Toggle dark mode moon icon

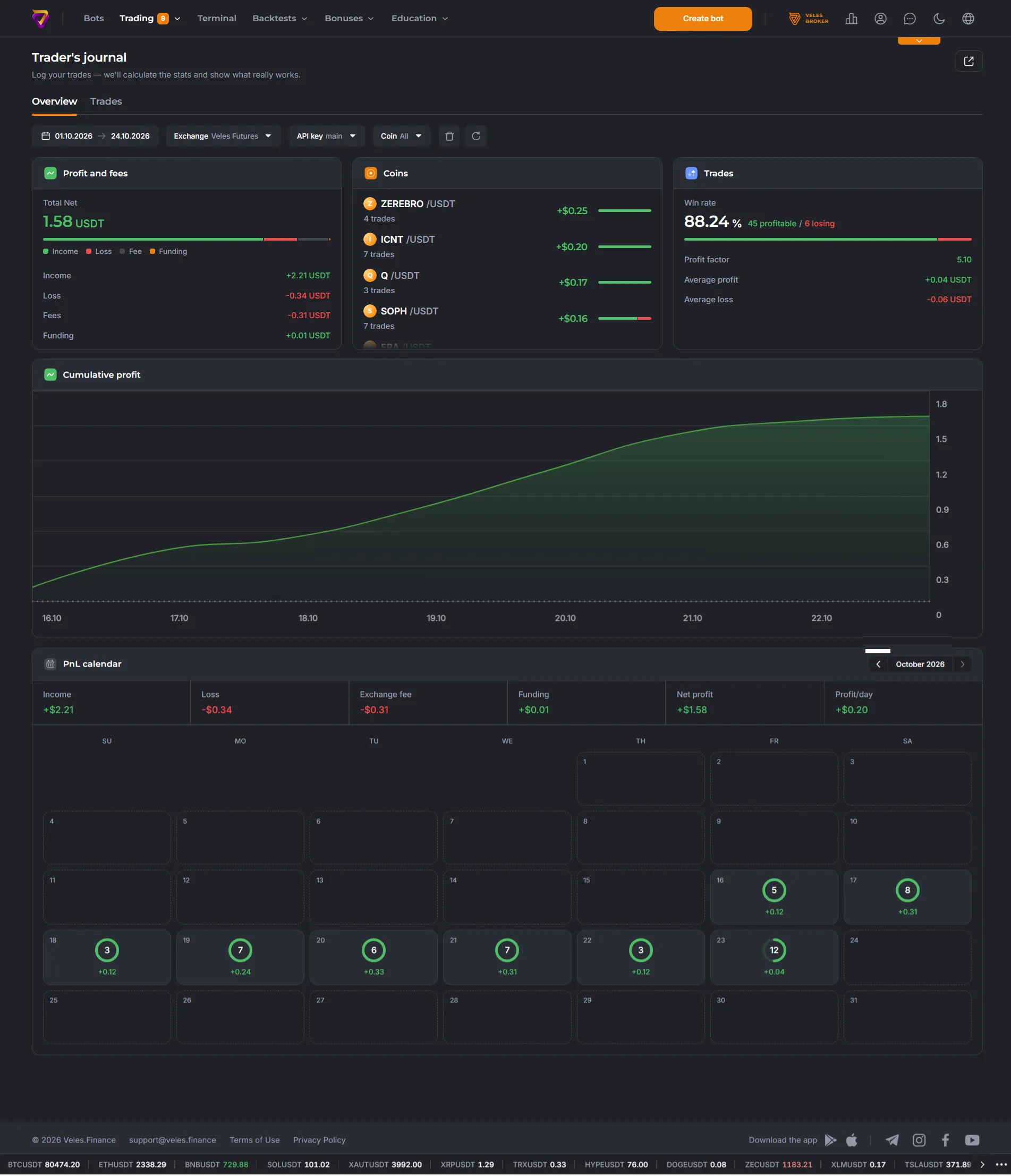(939, 19)
